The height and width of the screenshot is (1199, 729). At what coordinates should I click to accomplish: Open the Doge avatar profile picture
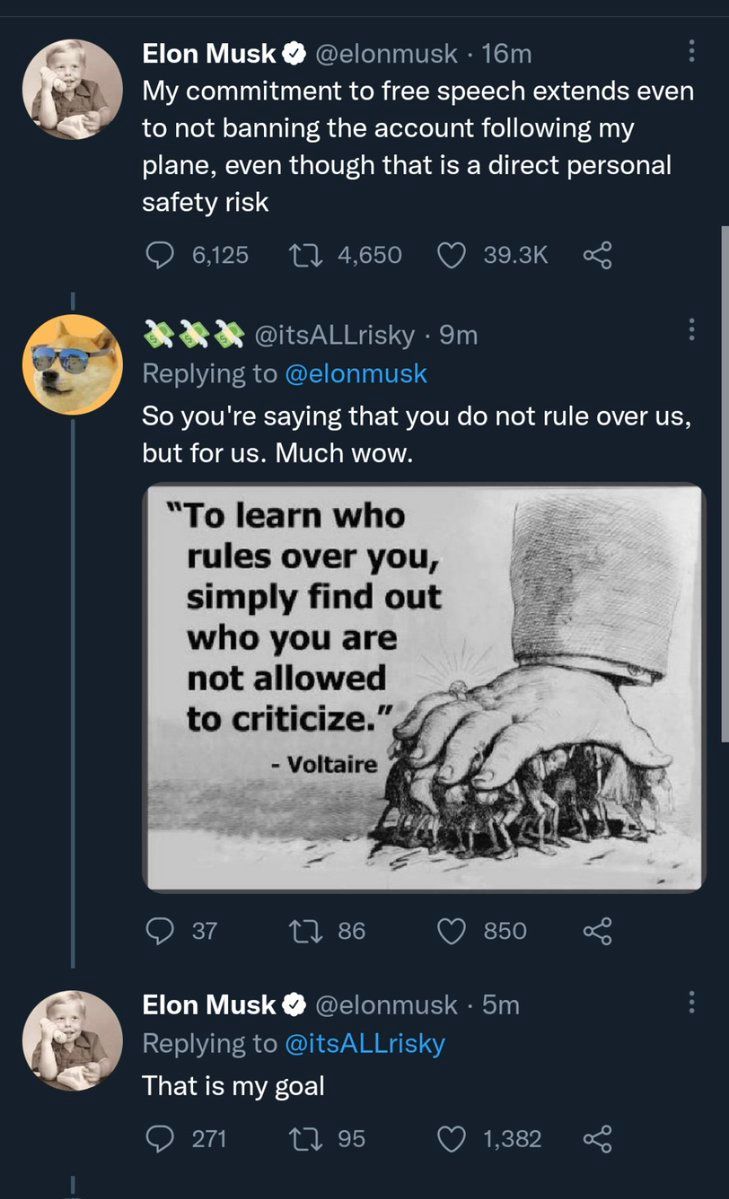point(72,364)
